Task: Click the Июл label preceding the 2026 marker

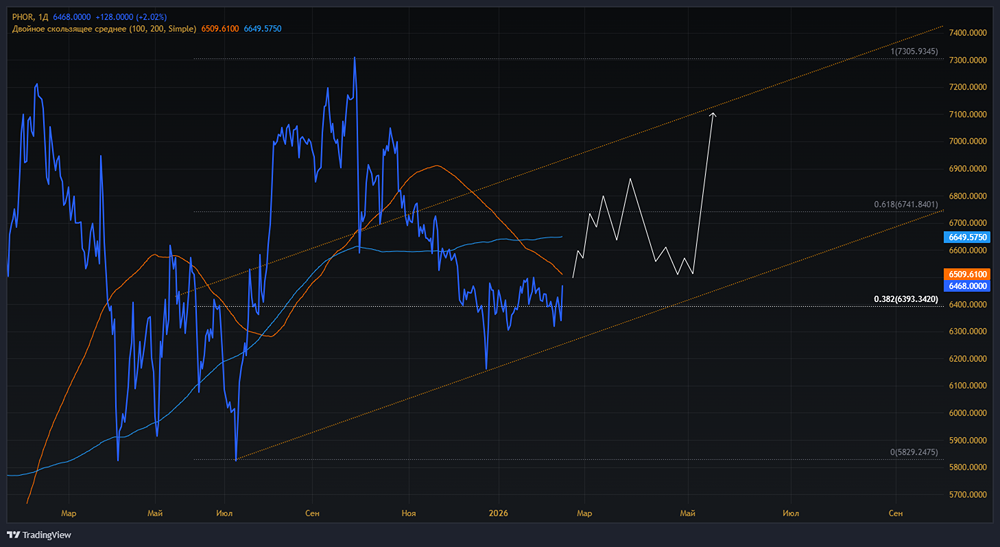Action: coord(224,513)
